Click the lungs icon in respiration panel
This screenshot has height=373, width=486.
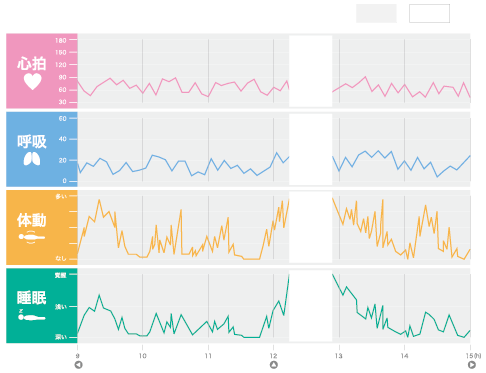[x=32, y=159]
